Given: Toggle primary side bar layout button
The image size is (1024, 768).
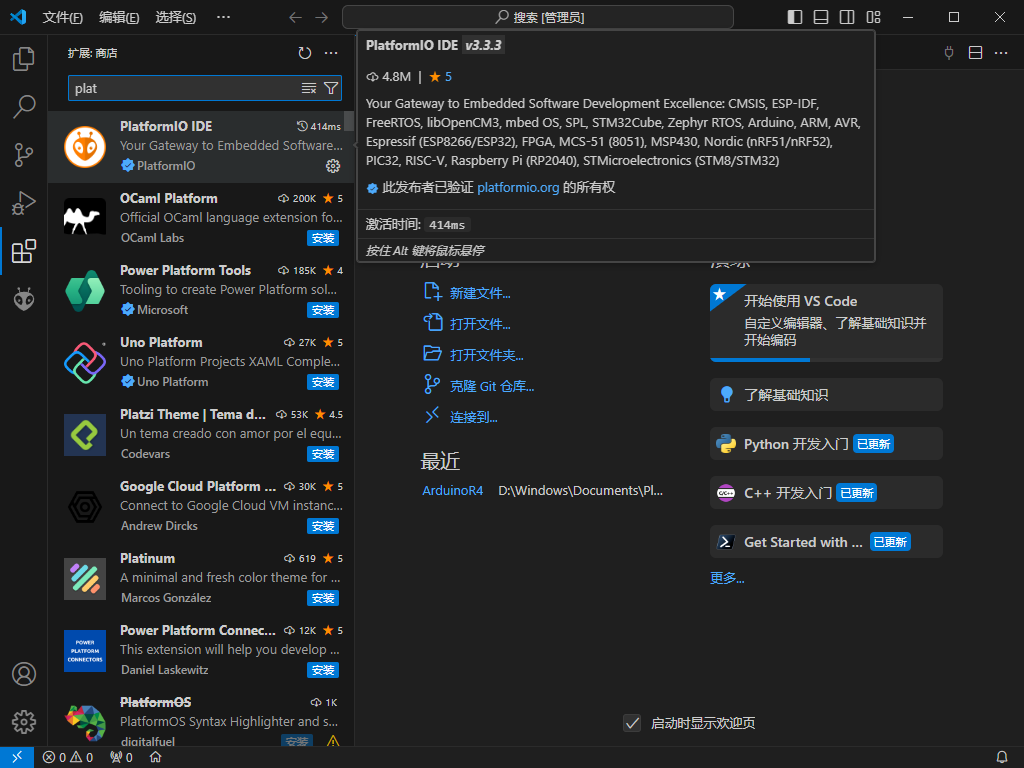Looking at the screenshot, I should tap(795, 17).
